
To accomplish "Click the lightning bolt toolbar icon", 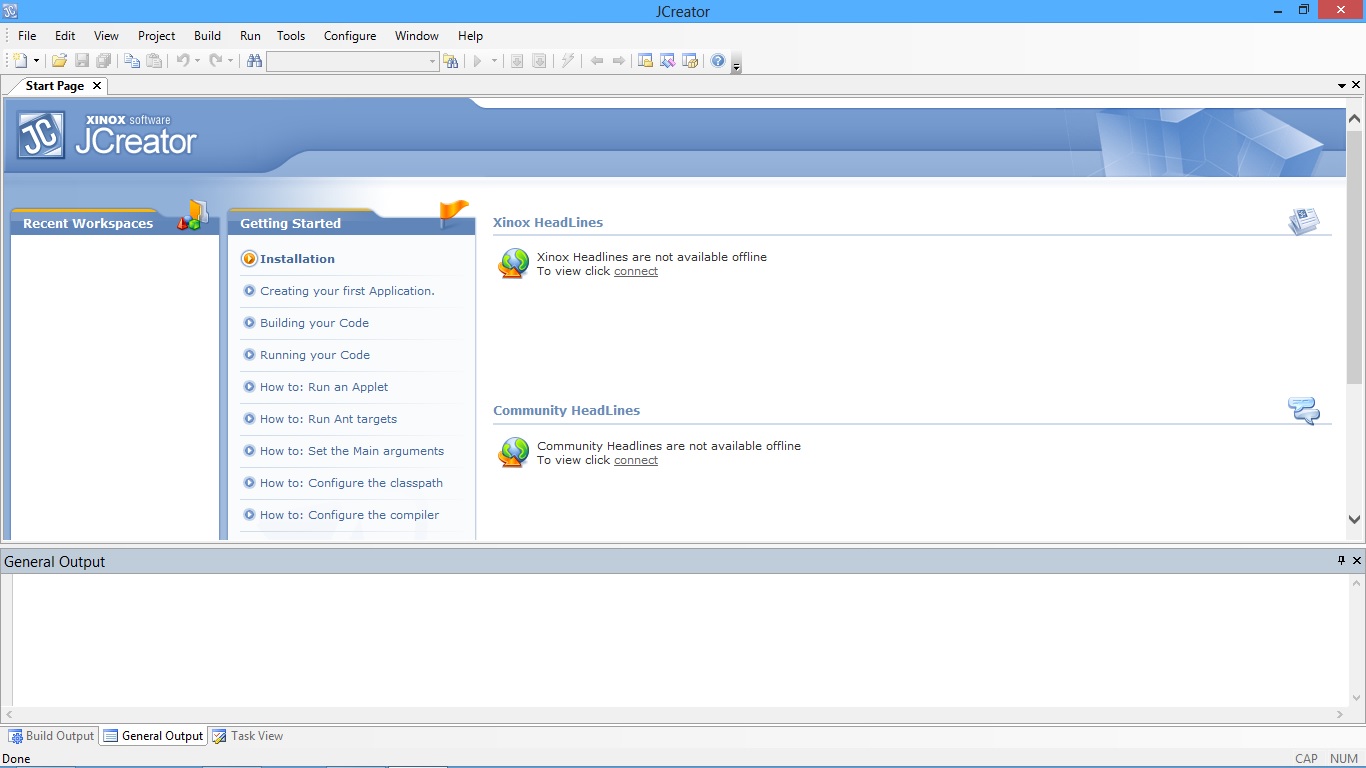I will 568,61.
